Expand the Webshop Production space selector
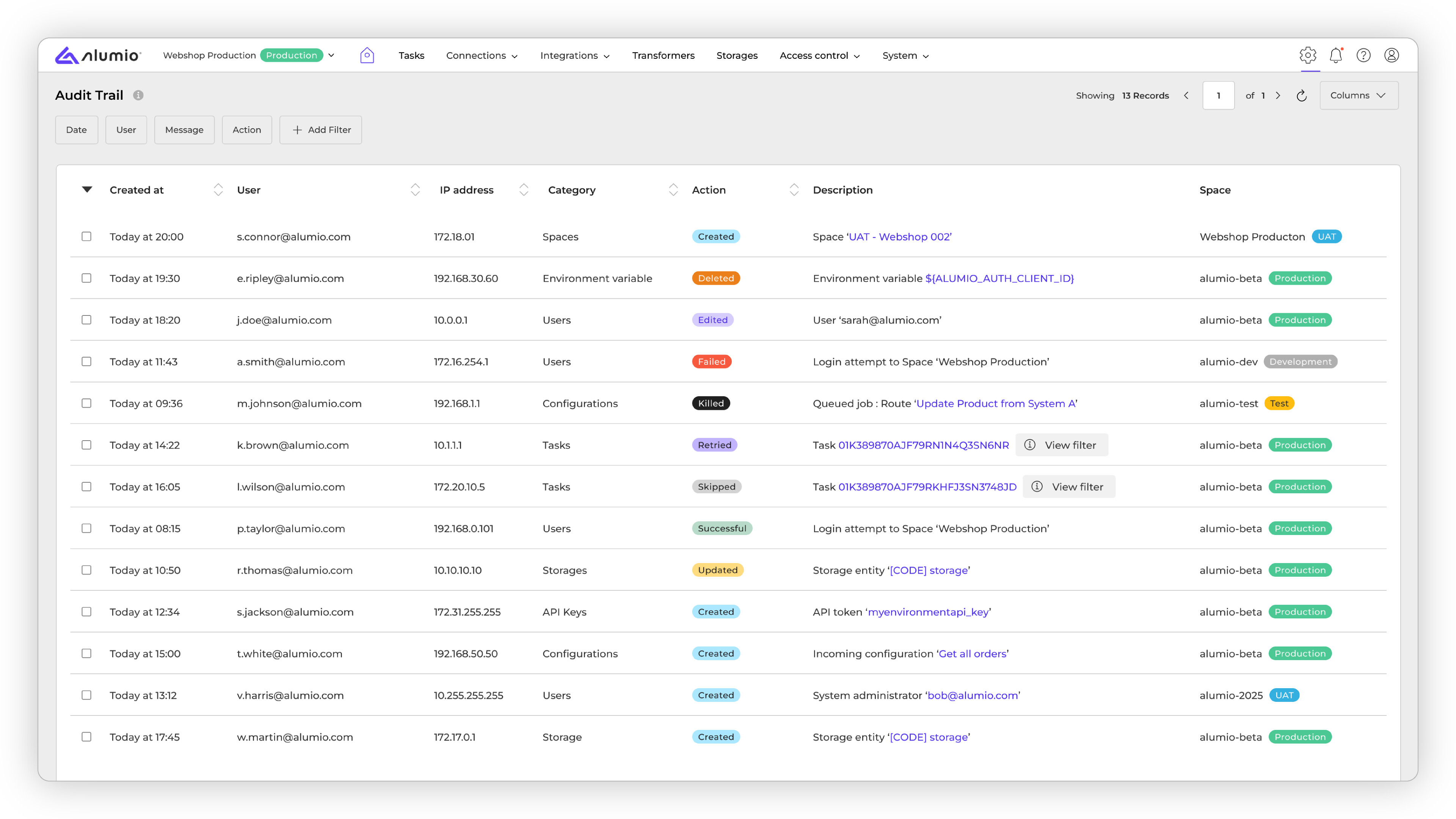 (x=331, y=55)
